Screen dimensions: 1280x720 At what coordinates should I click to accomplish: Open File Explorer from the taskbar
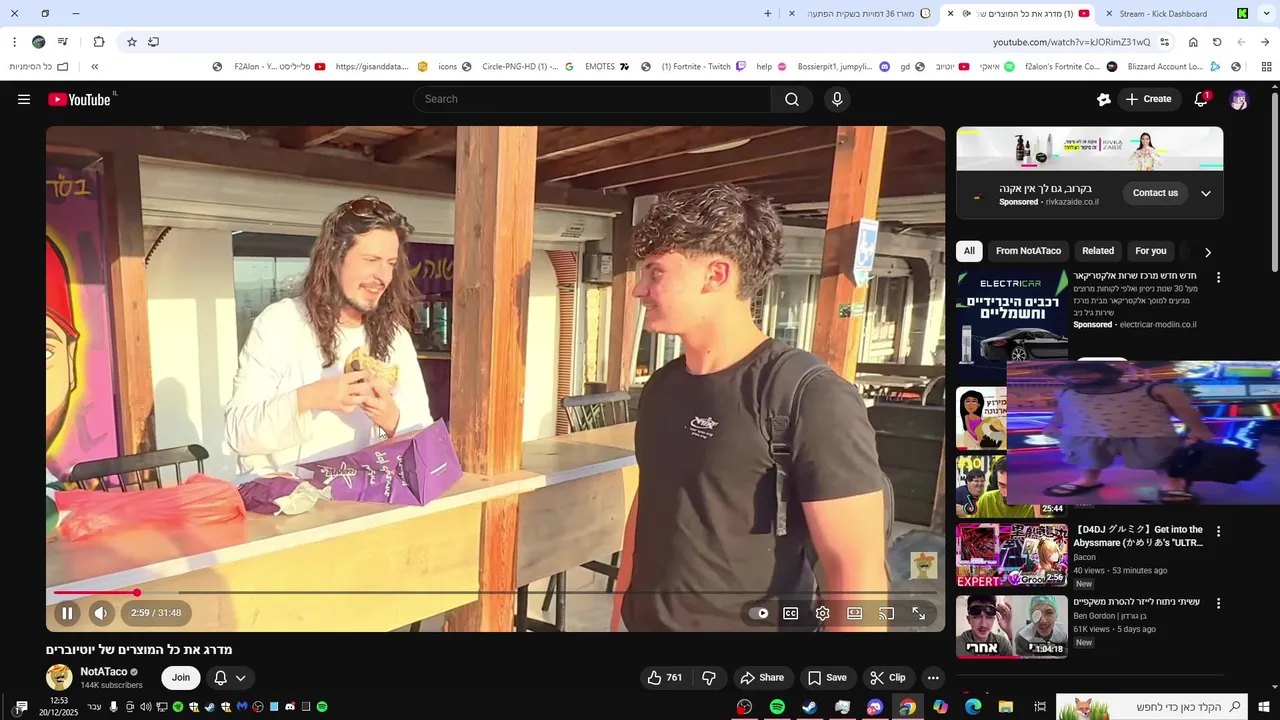(1006, 707)
